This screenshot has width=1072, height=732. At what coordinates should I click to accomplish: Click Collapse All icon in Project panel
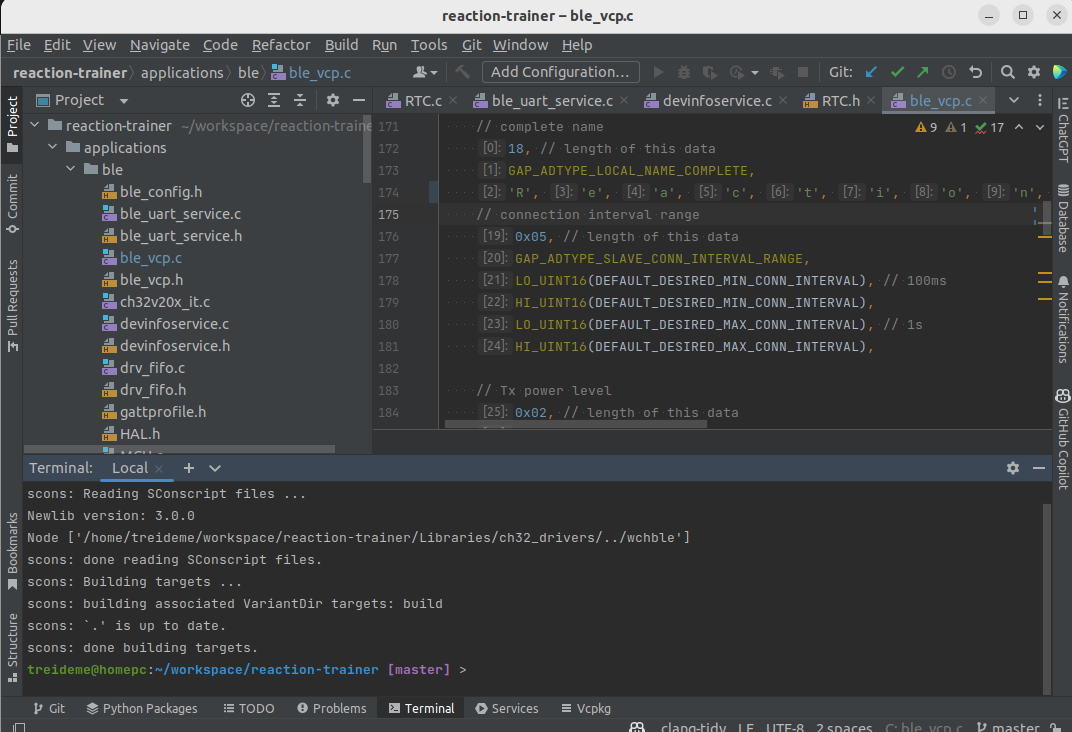point(299,100)
